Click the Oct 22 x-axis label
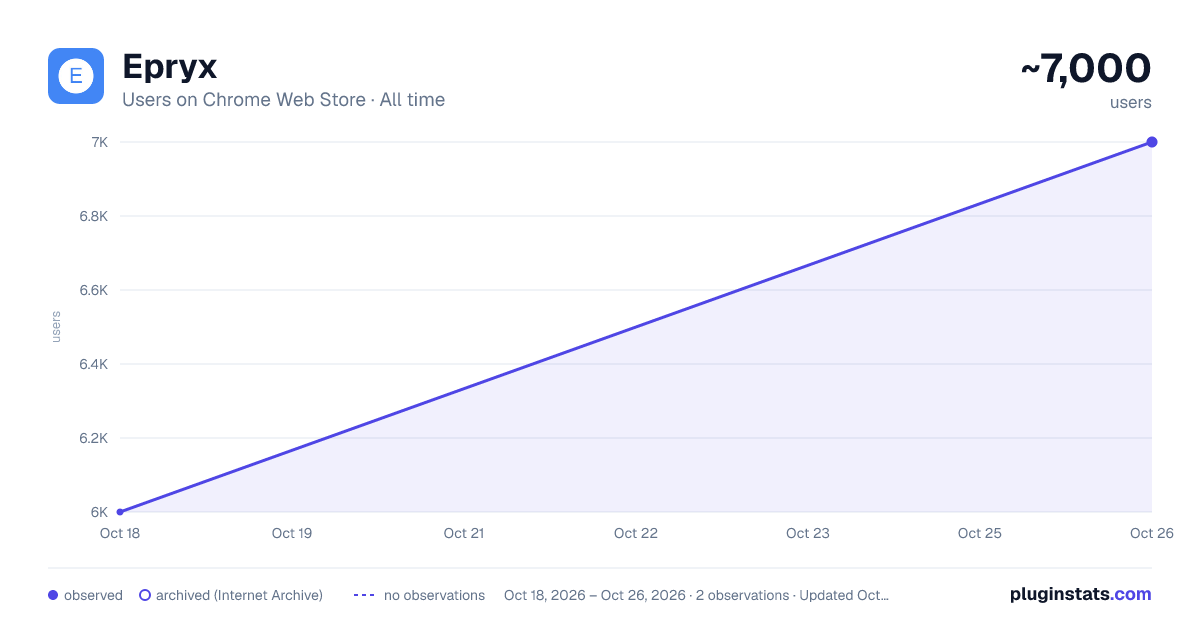This screenshot has width=1200, height=630. click(636, 533)
